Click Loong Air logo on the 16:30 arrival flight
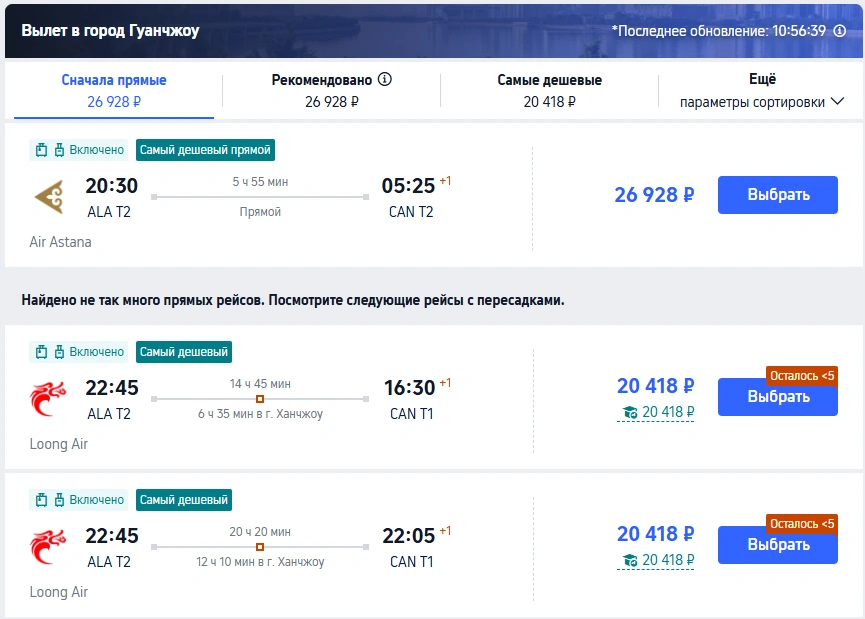The height and width of the screenshot is (619, 865). pyautogui.click(x=48, y=398)
